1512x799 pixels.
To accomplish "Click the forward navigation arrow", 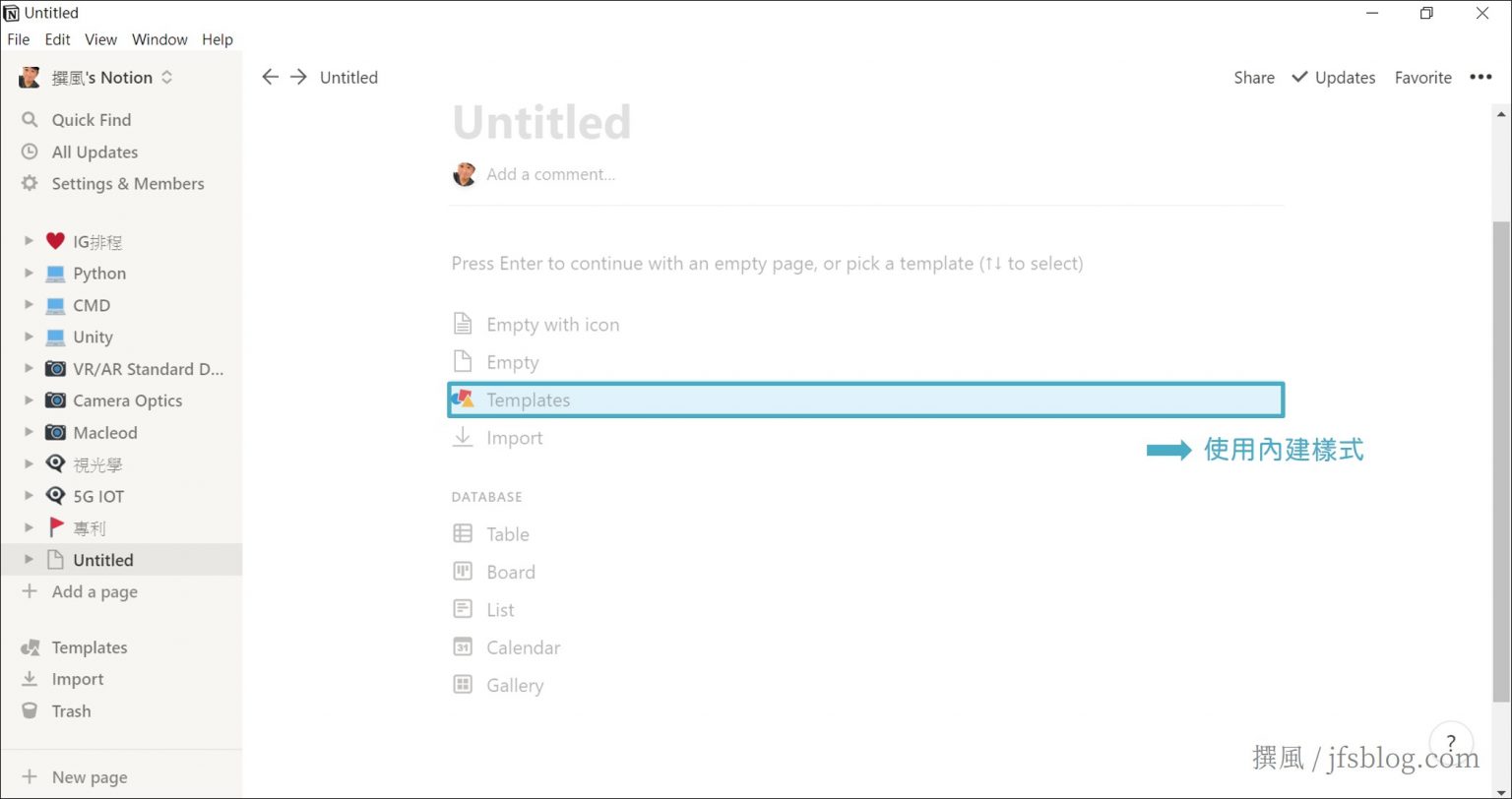I will [298, 77].
